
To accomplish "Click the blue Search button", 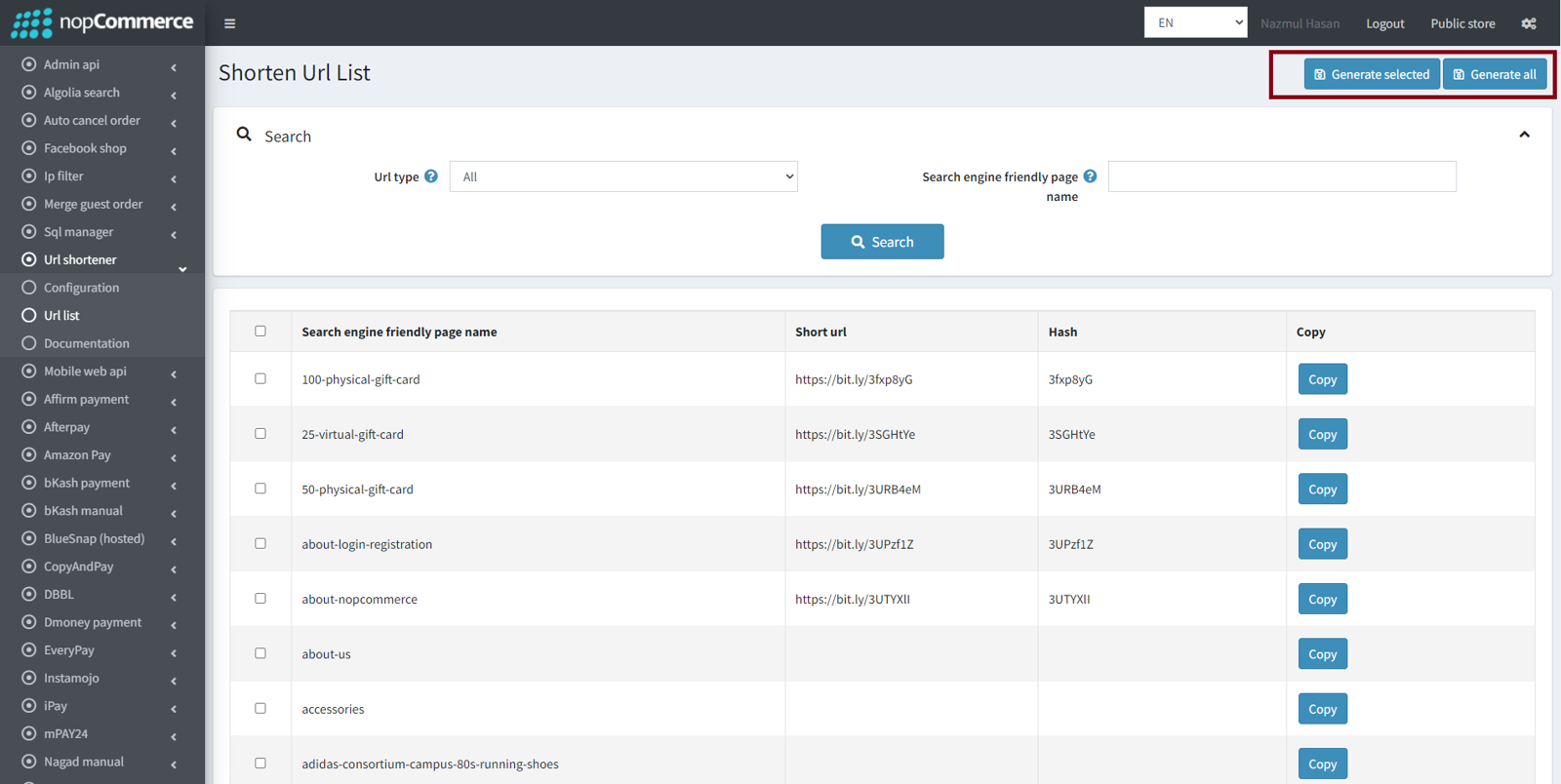I will tap(882, 242).
